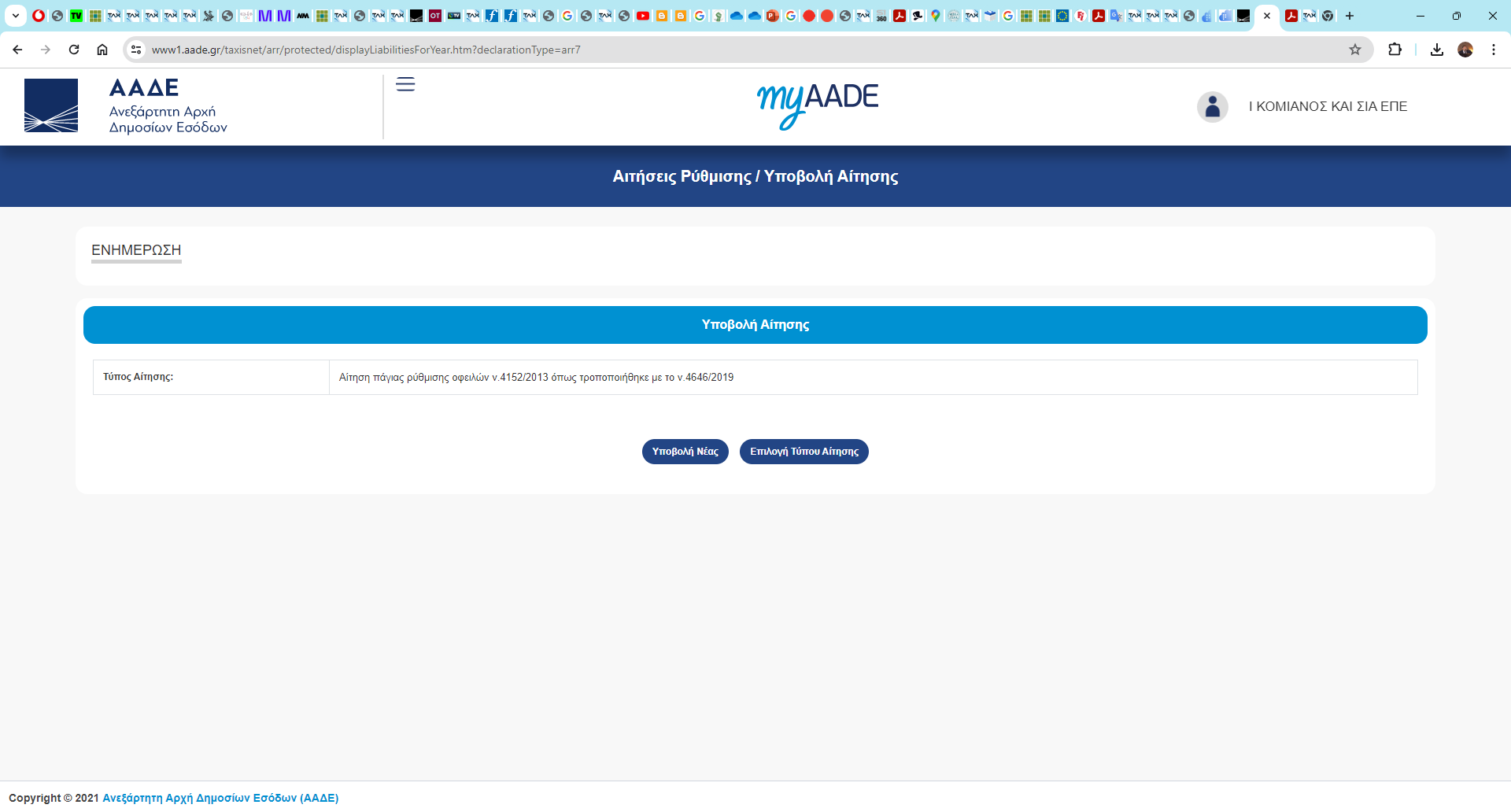Go to the browser home page

point(102,50)
